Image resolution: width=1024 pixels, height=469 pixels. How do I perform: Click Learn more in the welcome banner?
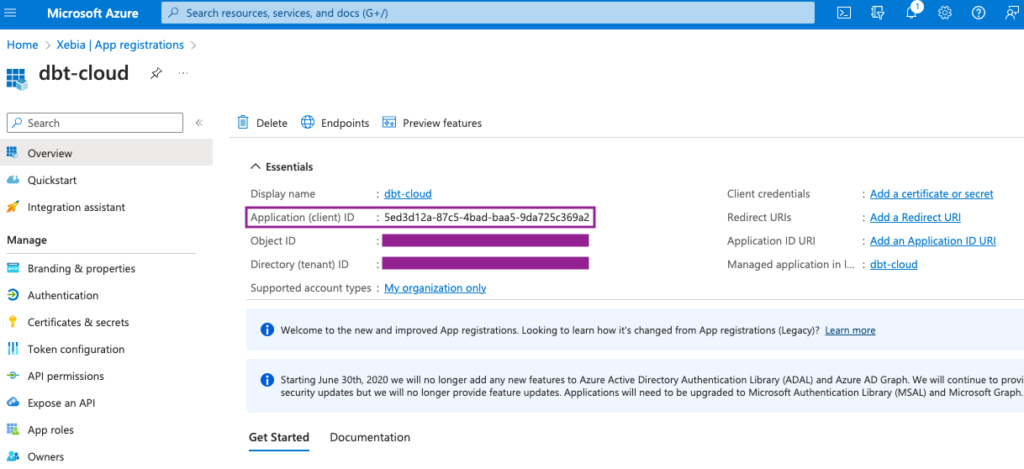850,331
